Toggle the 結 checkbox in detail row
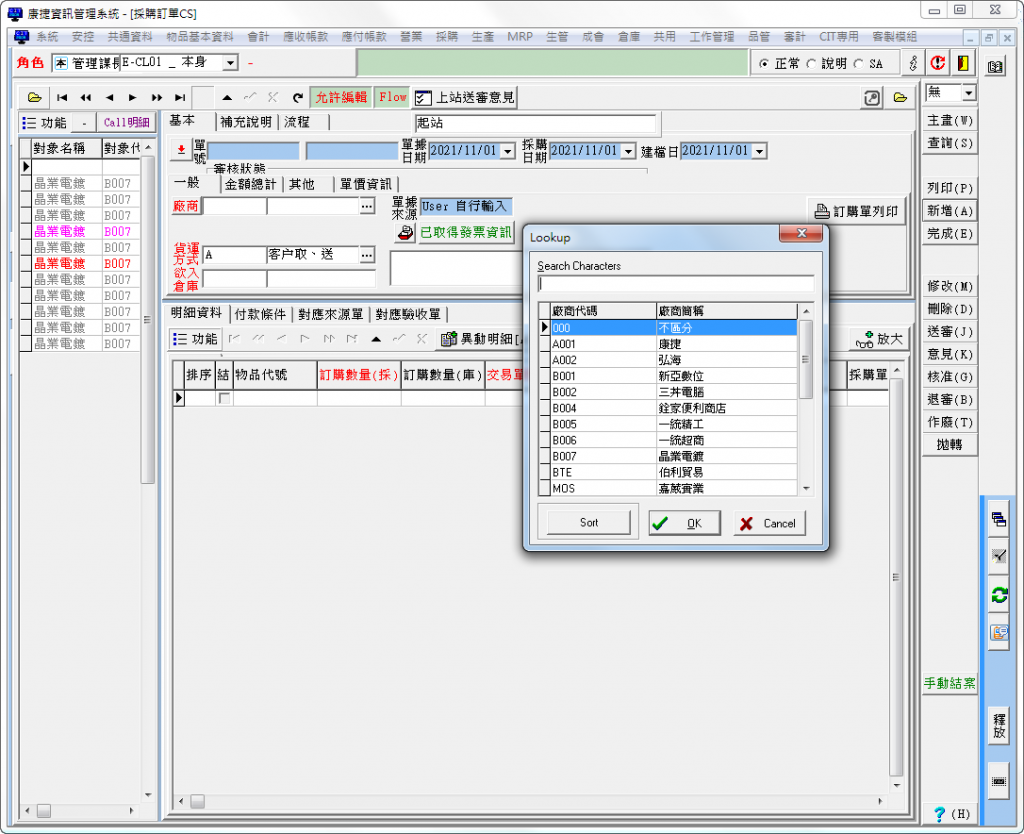This screenshot has height=834, width=1024. click(x=224, y=398)
